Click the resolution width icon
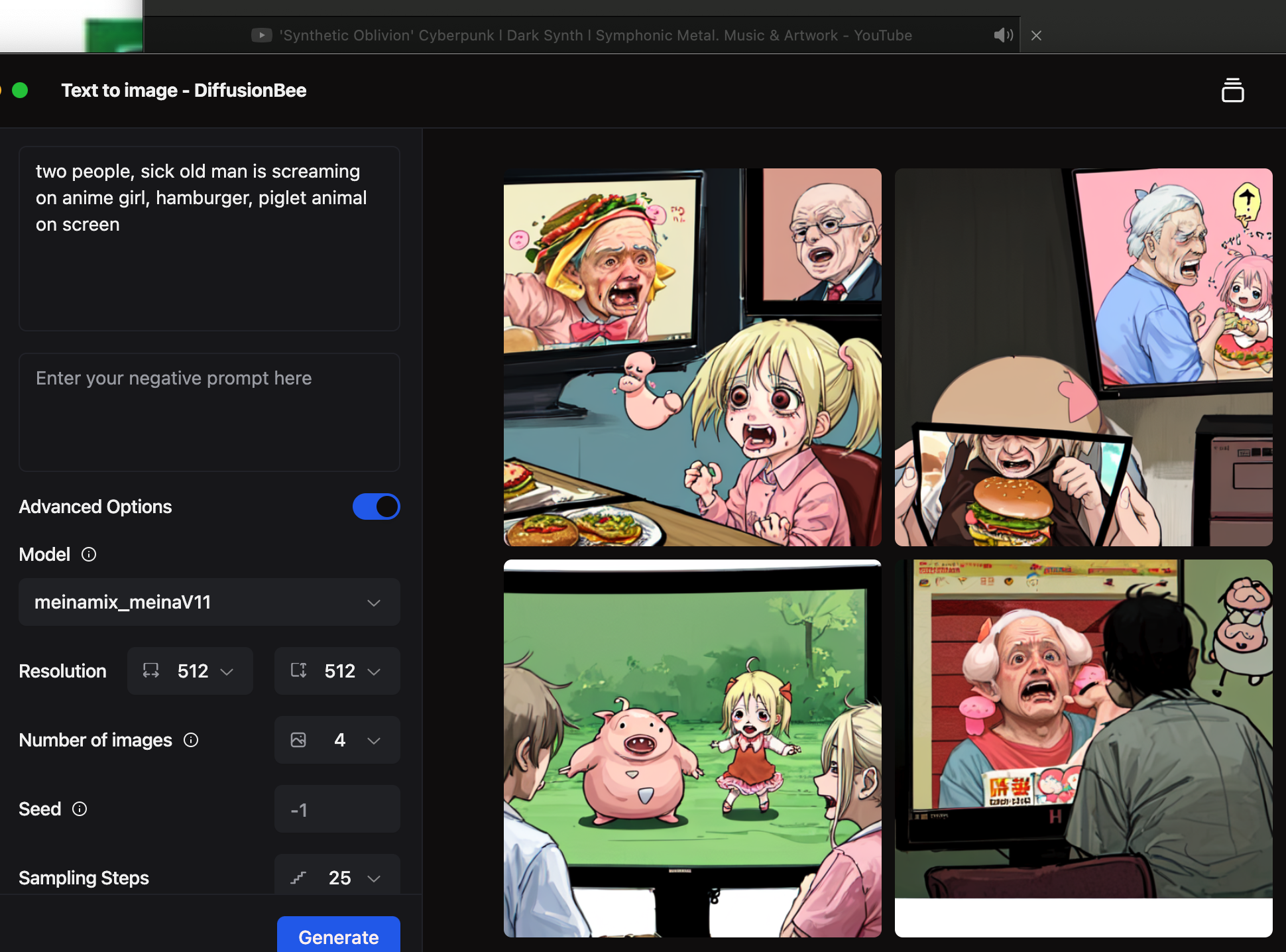The height and width of the screenshot is (952, 1286). (151, 671)
